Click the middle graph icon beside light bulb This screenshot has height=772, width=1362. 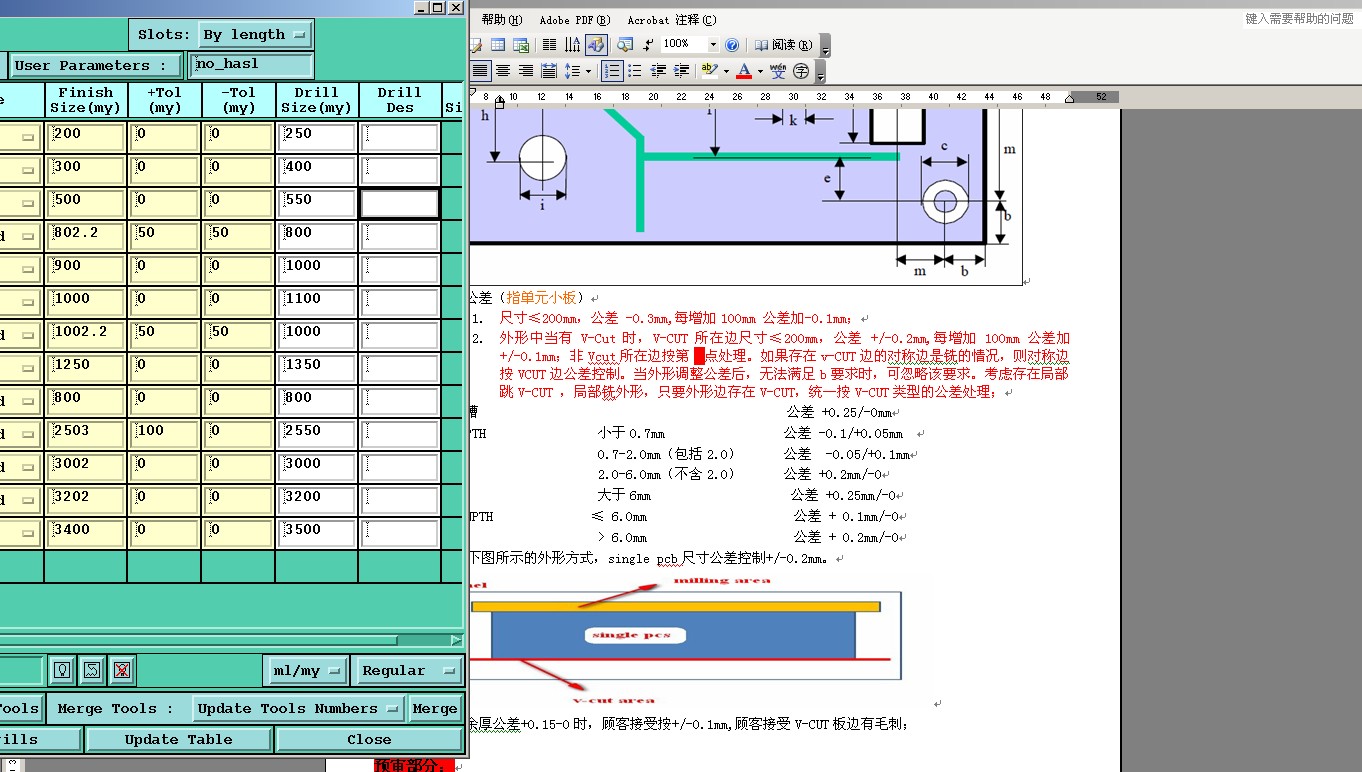click(x=92, y=670)
